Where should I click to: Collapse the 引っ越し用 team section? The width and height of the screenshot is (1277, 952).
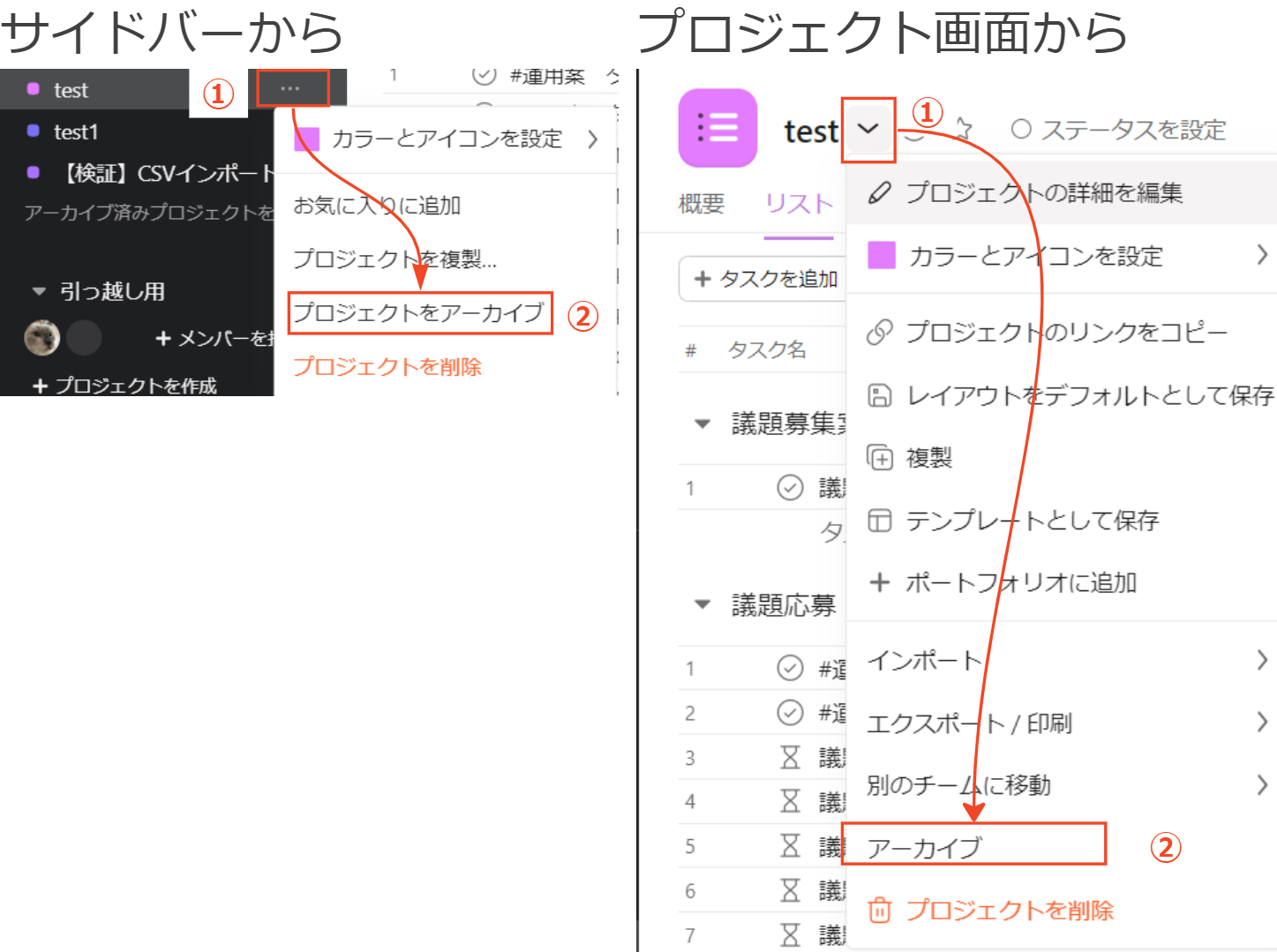pos(38,291)
